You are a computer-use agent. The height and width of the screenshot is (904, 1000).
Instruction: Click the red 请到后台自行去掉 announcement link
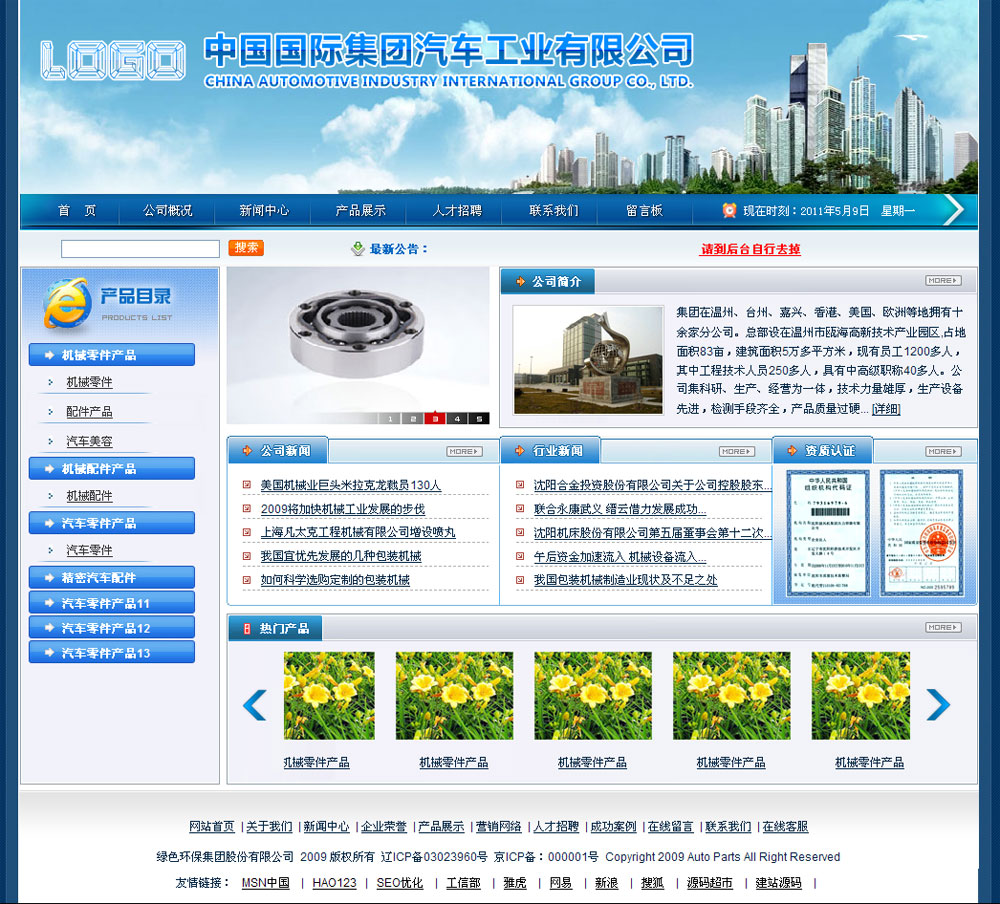pyautogui.click(x=751, y=249)
